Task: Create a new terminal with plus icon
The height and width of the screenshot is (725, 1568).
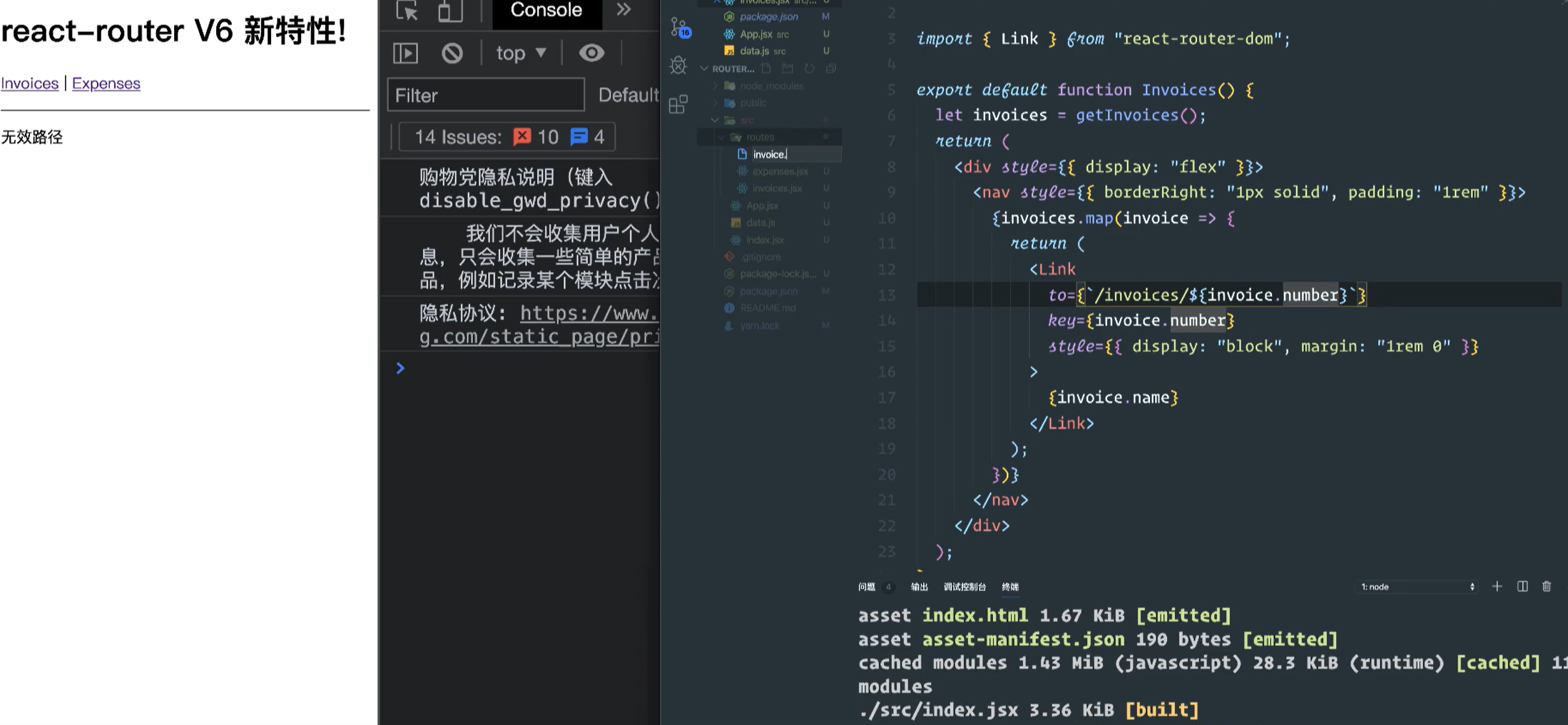Action: coord(1497,587)
